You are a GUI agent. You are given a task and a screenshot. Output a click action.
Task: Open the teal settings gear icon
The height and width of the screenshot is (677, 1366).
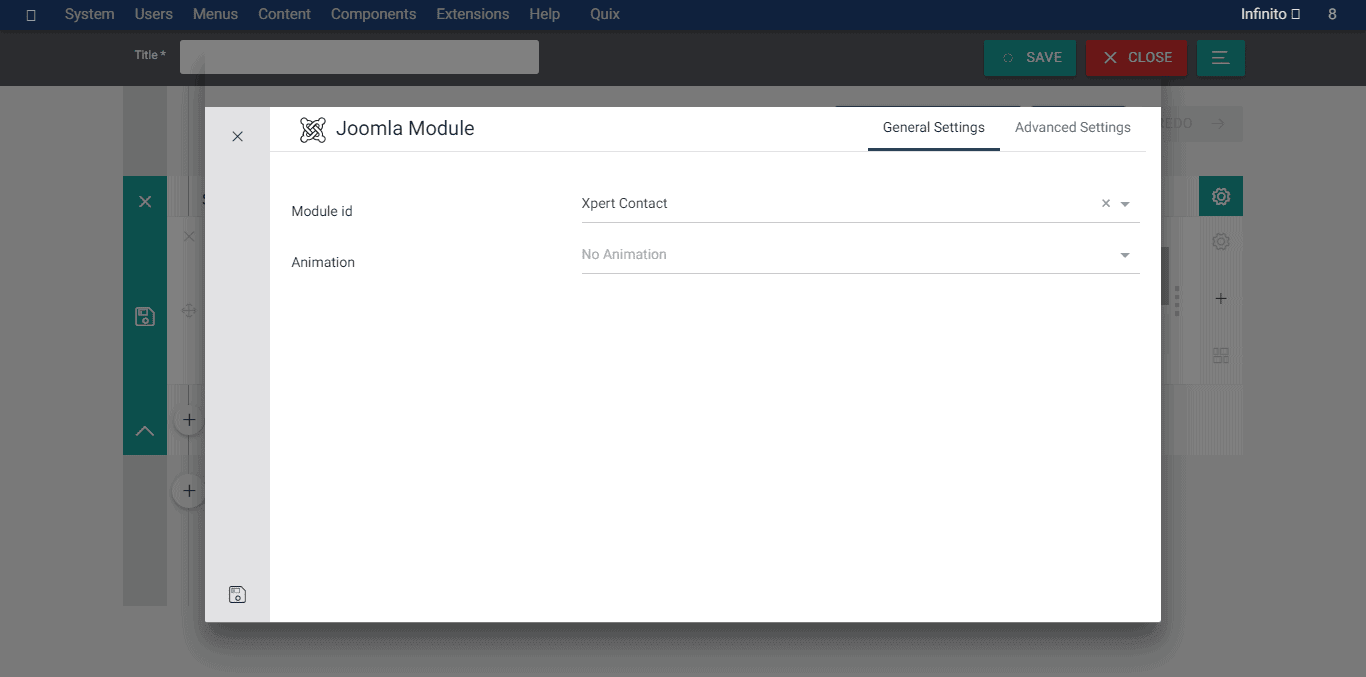pos(1220,197)
